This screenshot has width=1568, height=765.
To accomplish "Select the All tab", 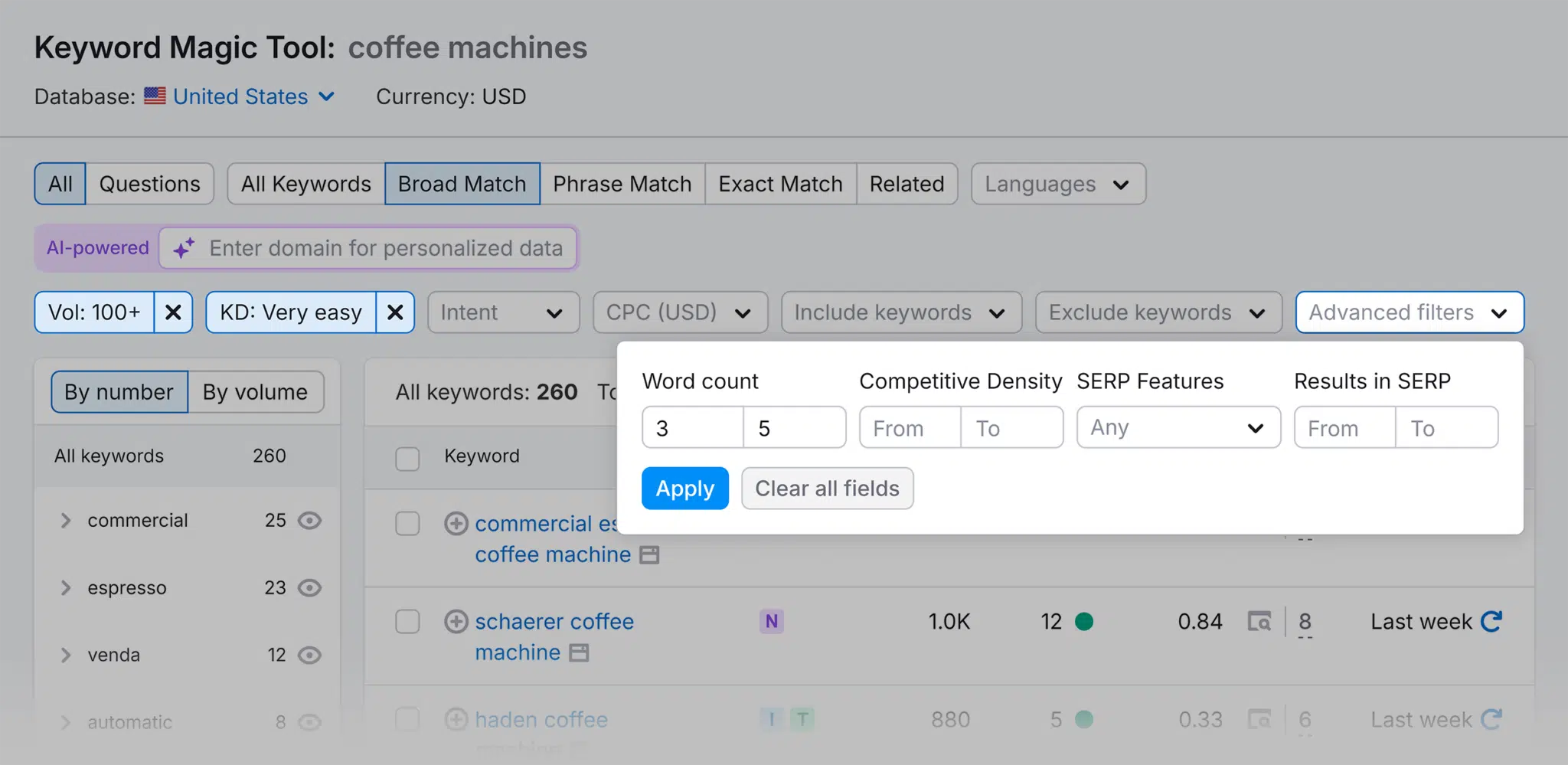I will coord(60,184).
